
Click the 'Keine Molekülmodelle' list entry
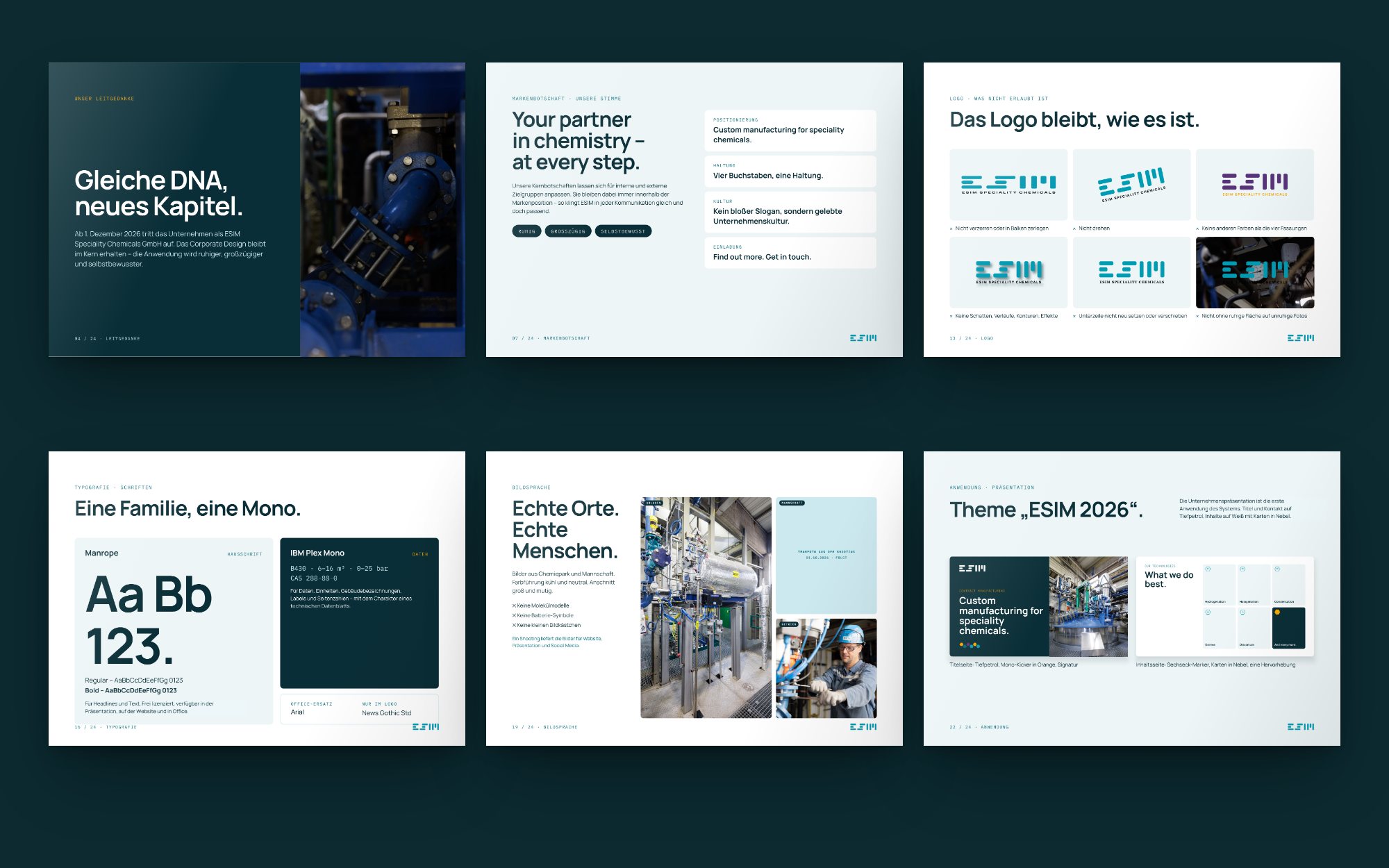coord(540,606)
